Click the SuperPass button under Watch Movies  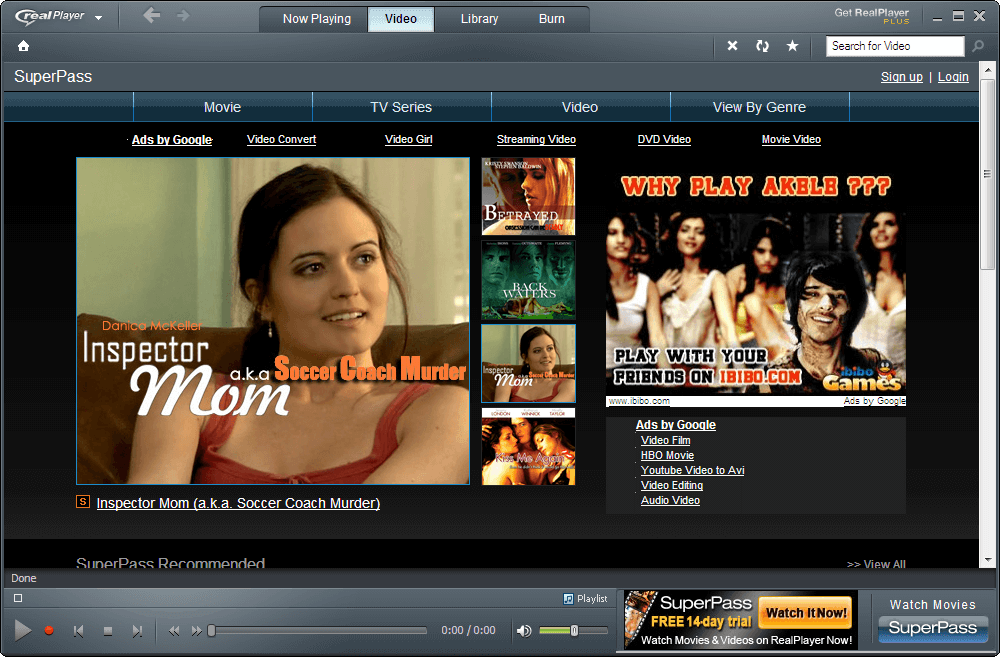[x=932, y=628]
